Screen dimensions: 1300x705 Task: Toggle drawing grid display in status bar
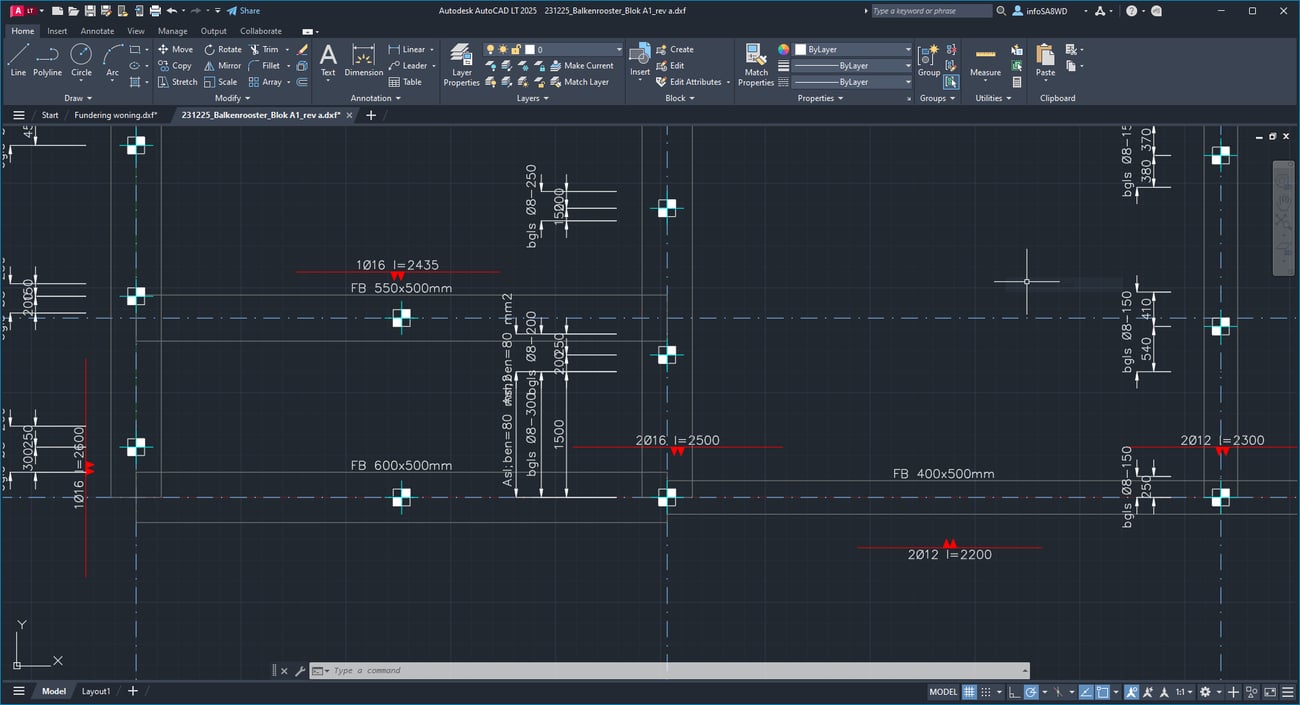coord(971,692)
